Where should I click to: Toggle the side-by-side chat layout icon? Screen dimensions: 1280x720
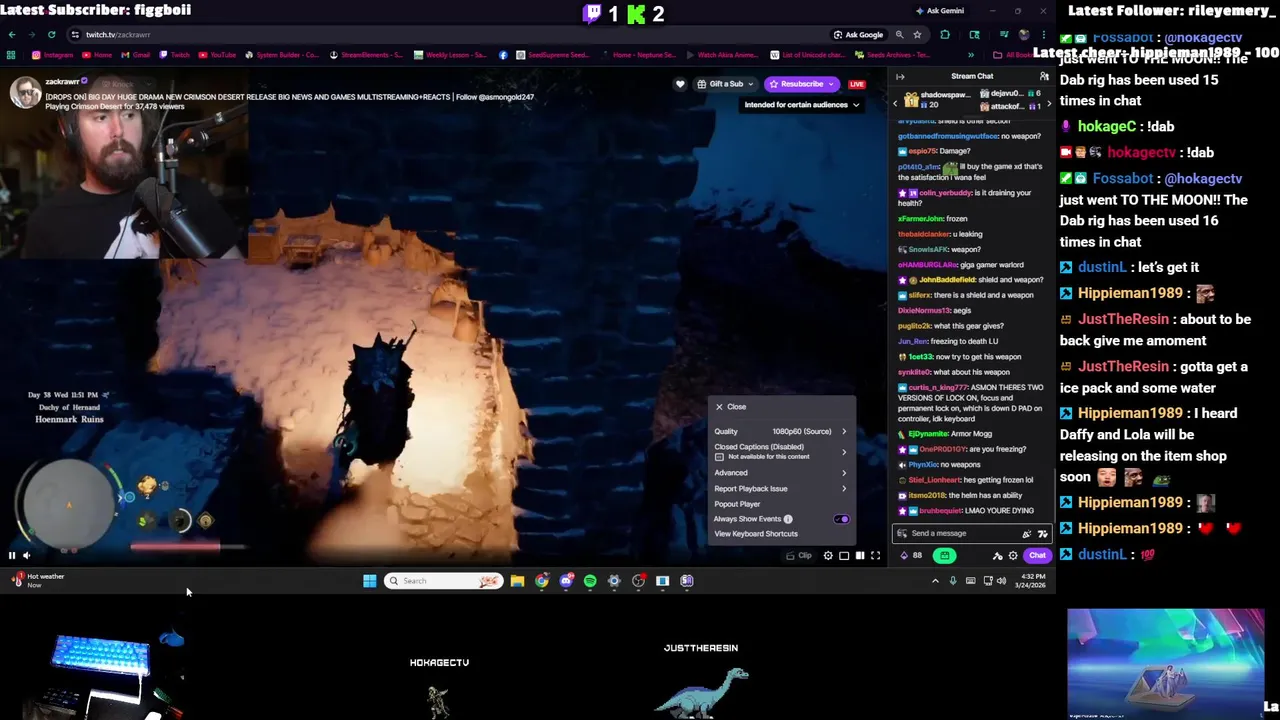[860, 555]
